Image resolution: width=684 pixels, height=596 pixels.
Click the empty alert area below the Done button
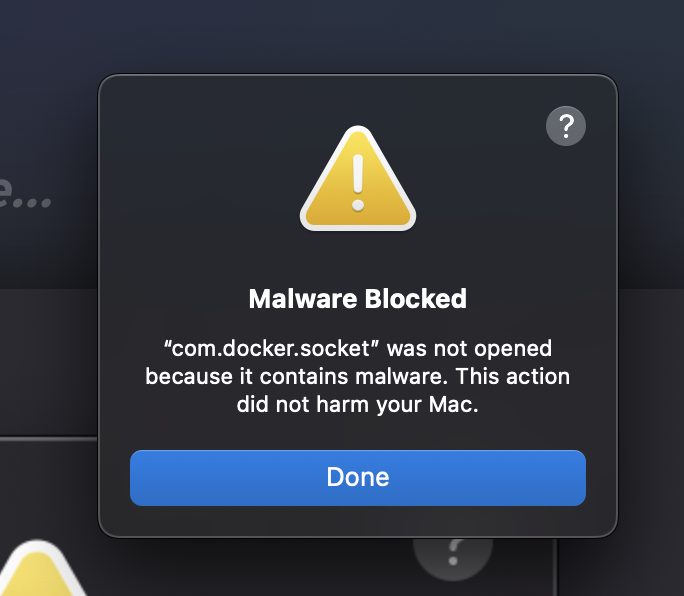[x=357, y=522]
